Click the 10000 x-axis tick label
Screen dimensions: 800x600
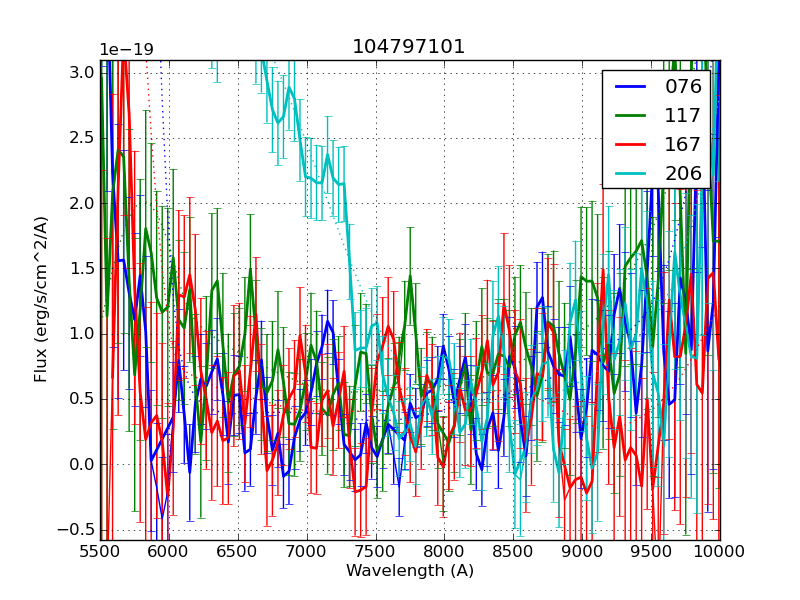pyautogui.click(x=720, y=551)
